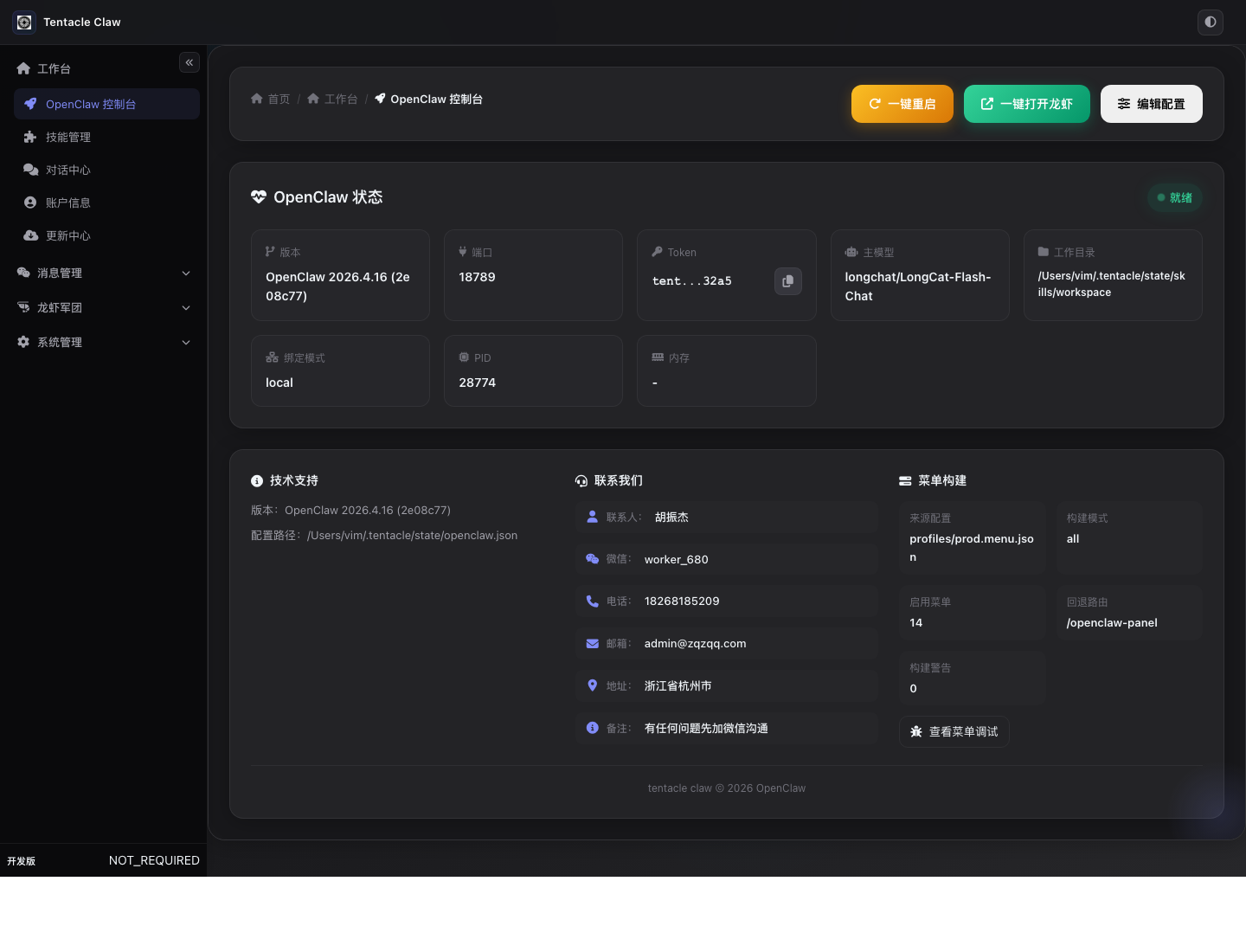Viewport: 1246px width, 952px height.
Task: Select the version text OpenClaw 2026.4.16 (2e08c77) in the 版本 card
Action: (337, 286)
